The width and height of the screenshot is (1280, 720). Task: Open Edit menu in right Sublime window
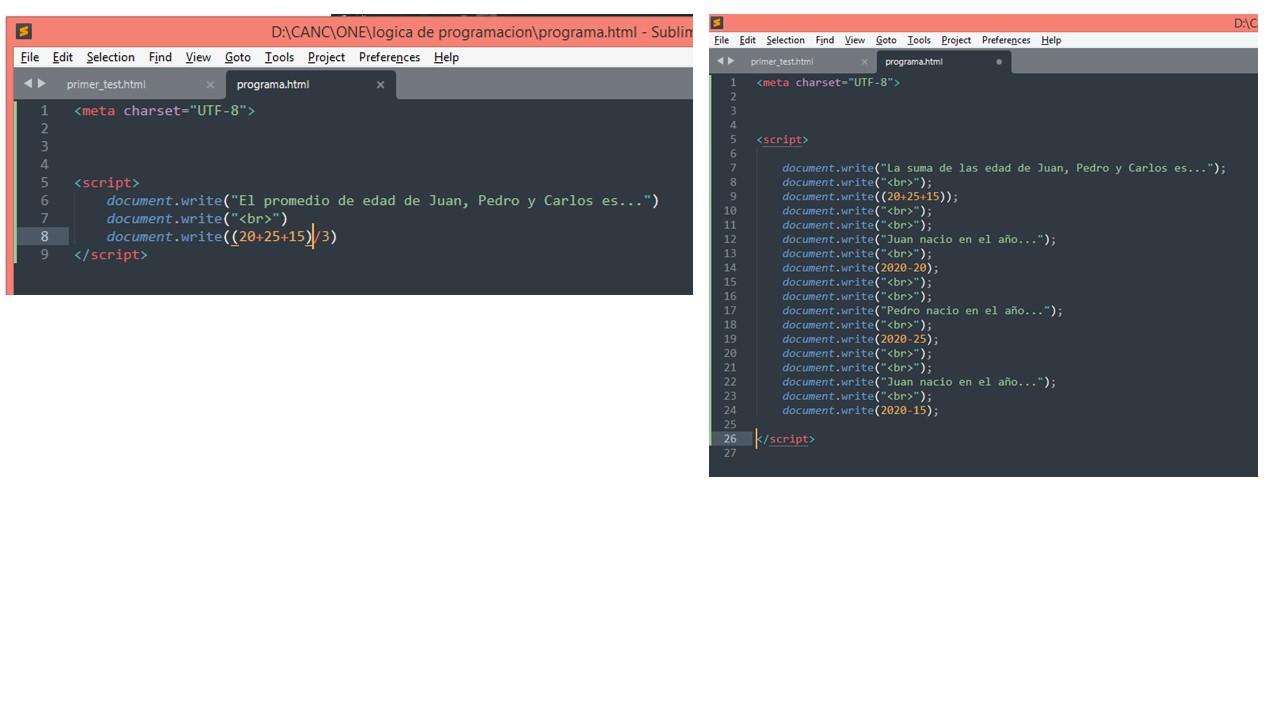(747, 40)
